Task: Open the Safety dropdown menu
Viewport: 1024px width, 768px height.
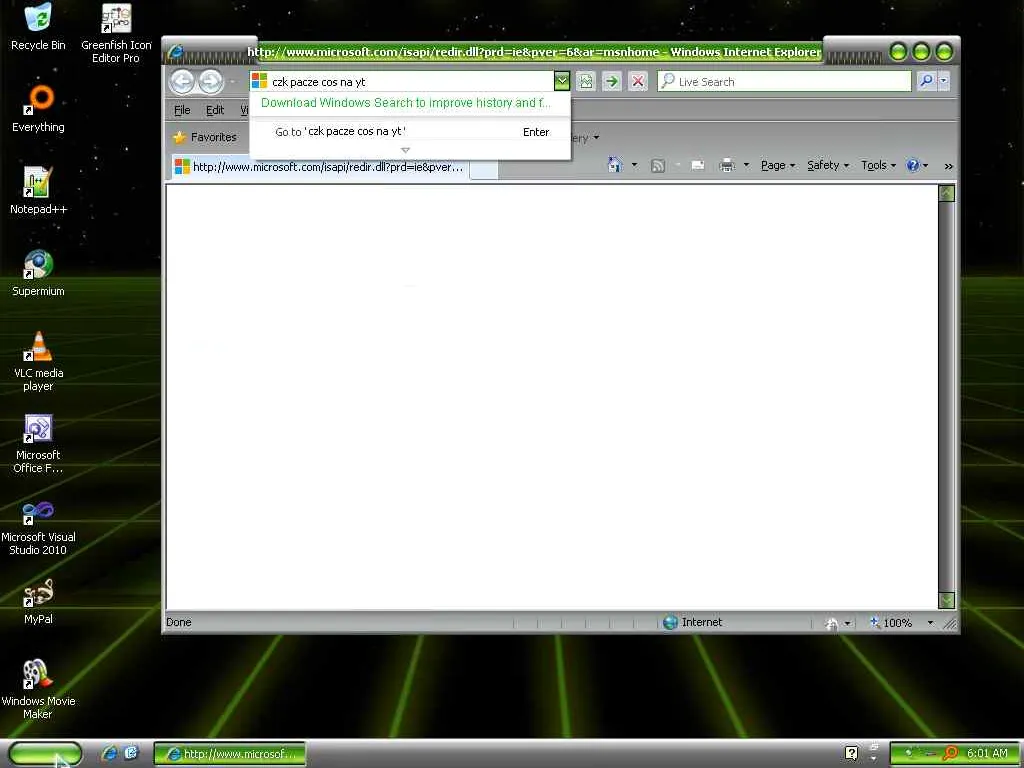Action: tap(827, 165)
